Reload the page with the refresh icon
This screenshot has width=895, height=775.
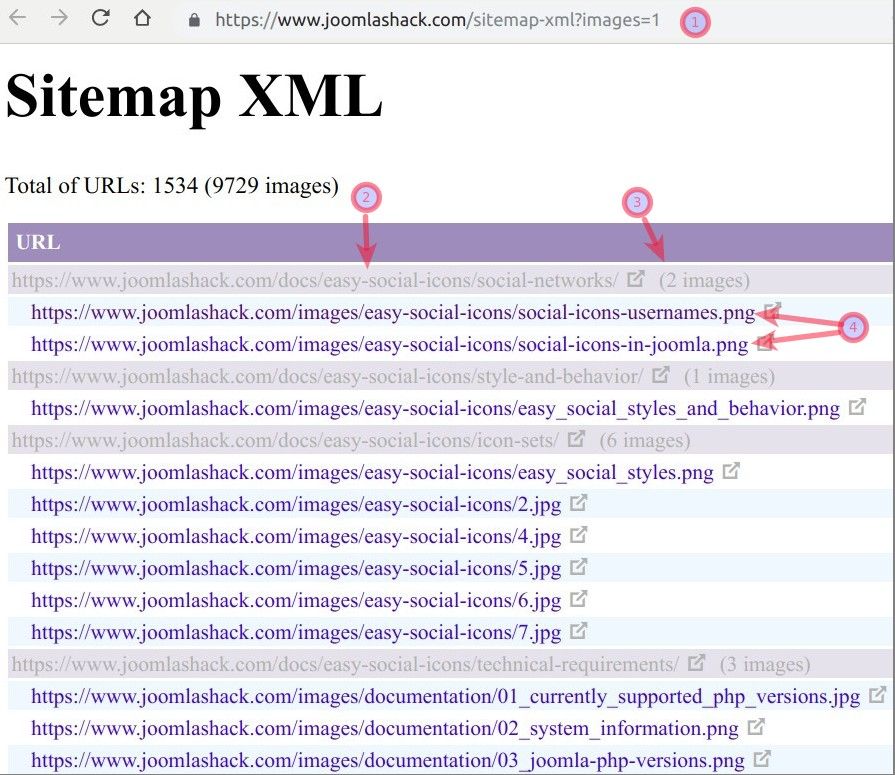click(x=100, y=18)
